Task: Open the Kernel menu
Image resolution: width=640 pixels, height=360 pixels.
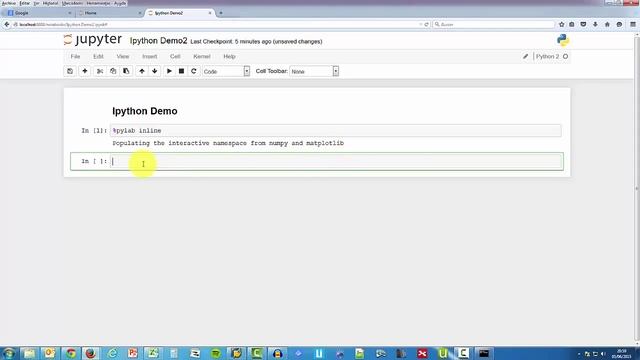Action: 202,56
